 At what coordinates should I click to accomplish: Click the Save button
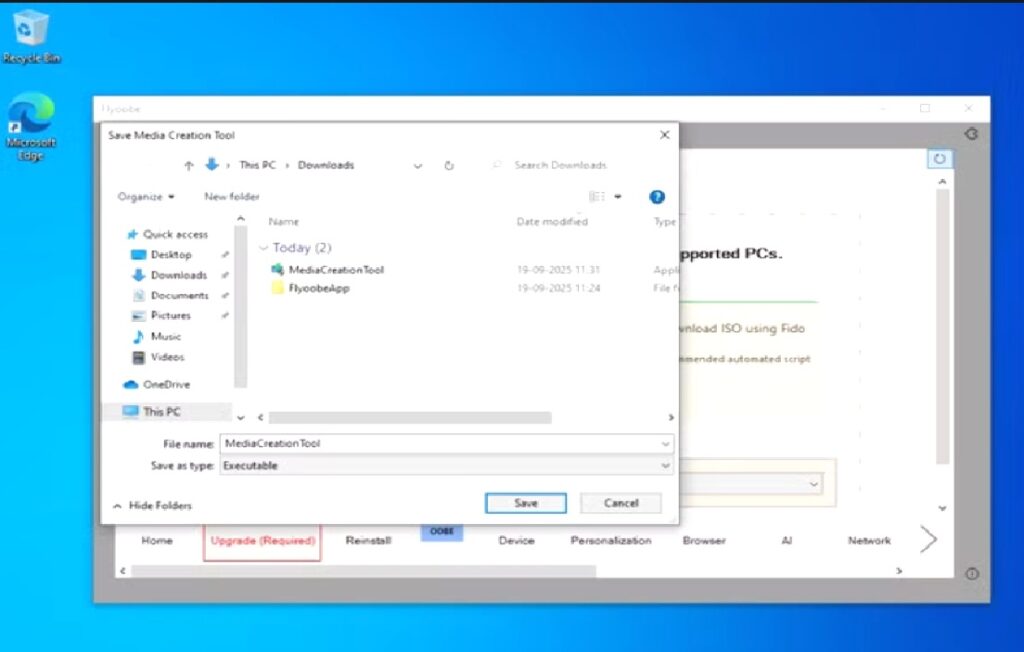[525, 503]
